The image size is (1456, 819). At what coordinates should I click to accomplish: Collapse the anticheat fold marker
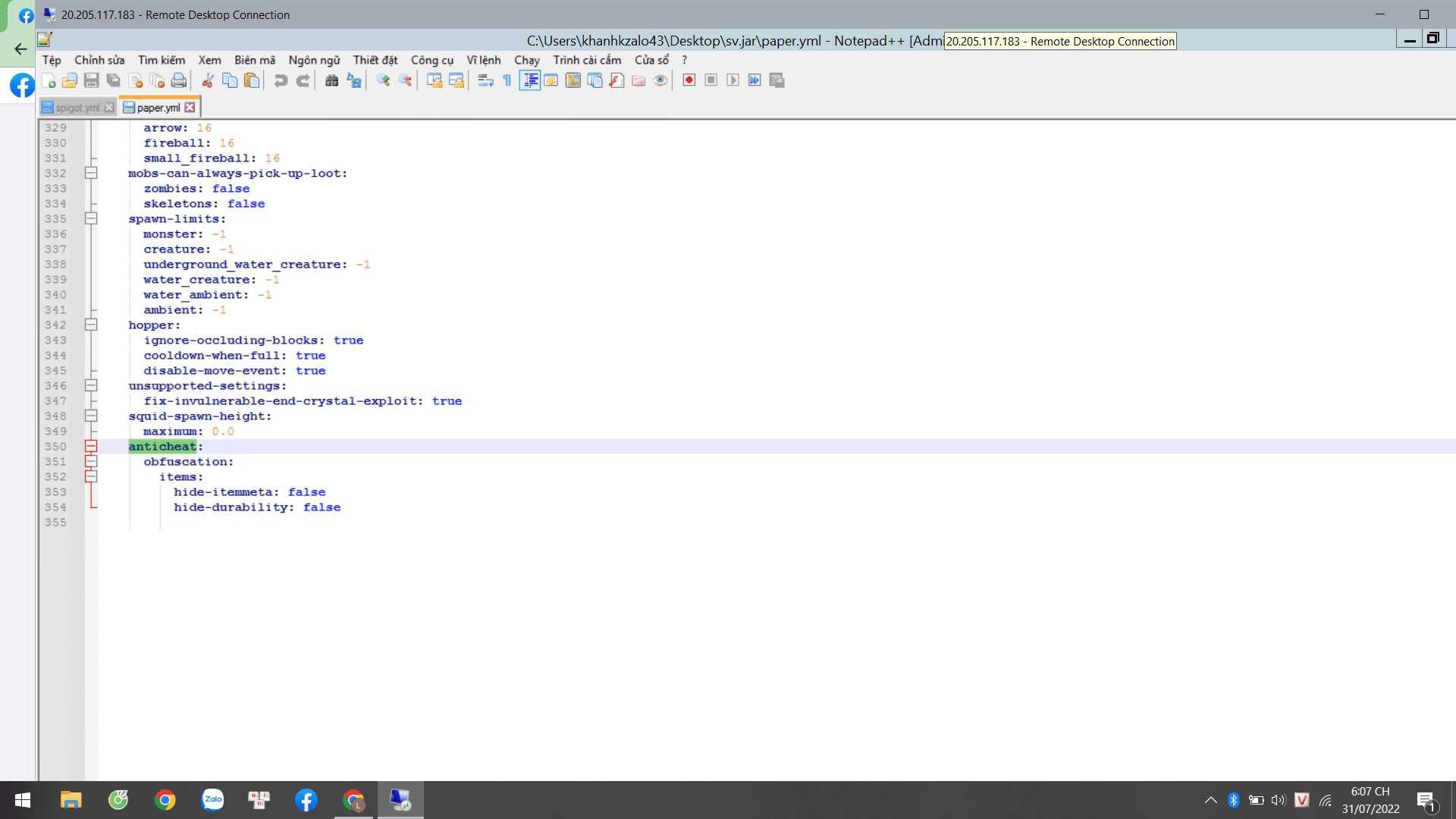point(91,446)
